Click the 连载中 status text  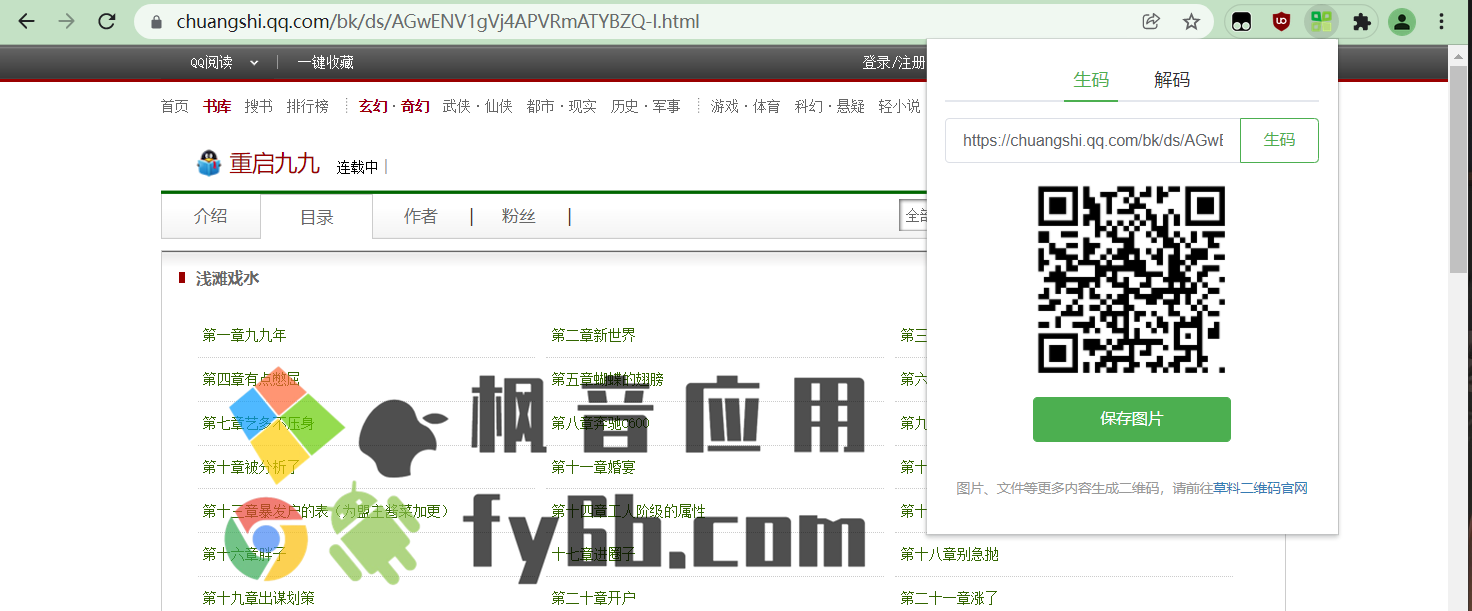coord(357,167)
